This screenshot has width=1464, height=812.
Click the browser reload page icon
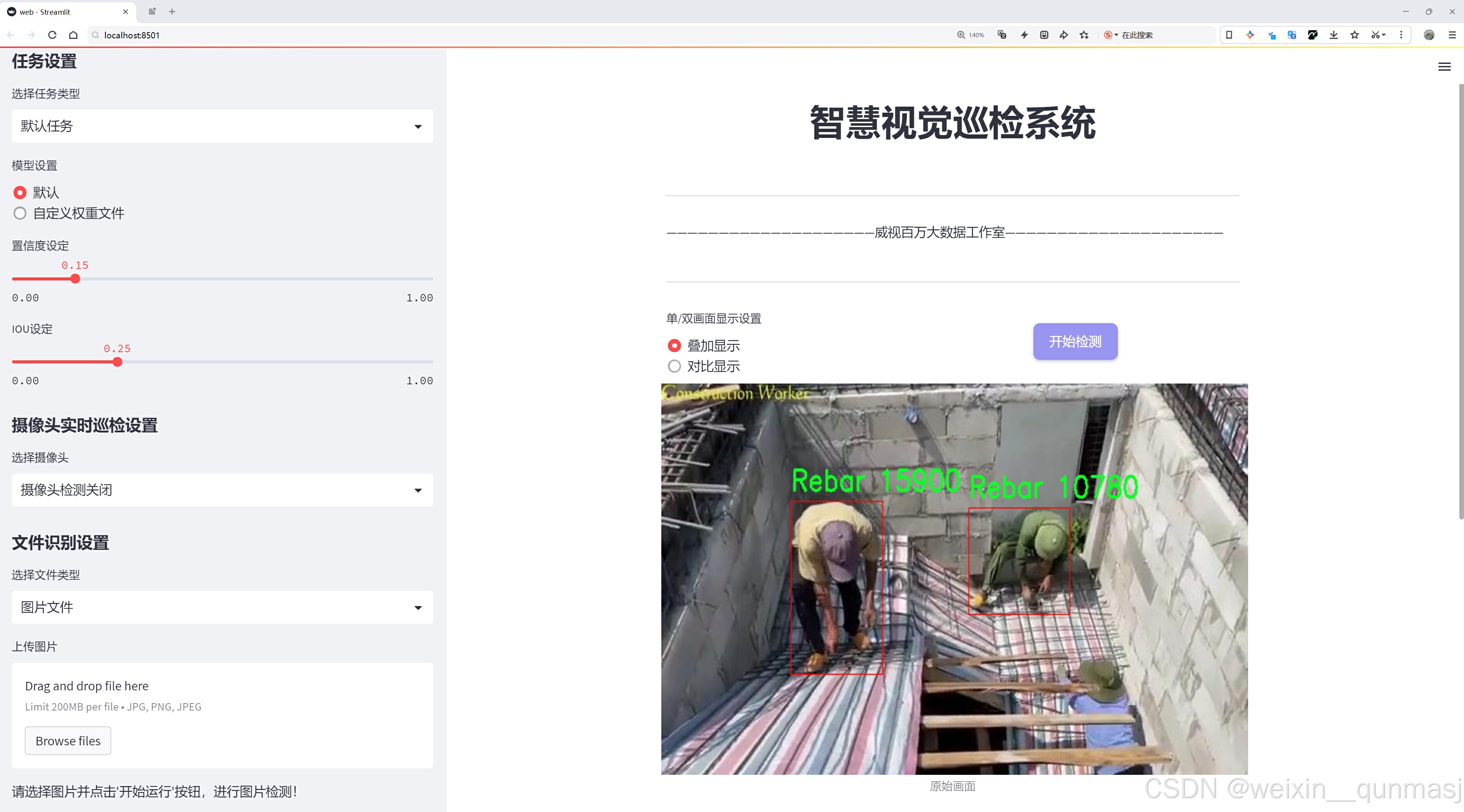coord(52,35)
